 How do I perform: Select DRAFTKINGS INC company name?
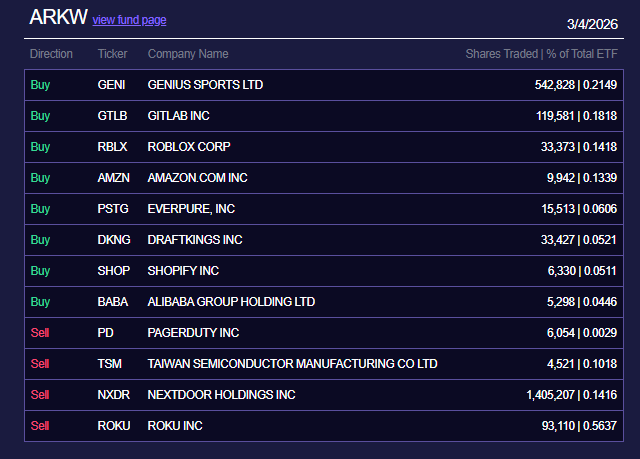(x=195, y=240)
